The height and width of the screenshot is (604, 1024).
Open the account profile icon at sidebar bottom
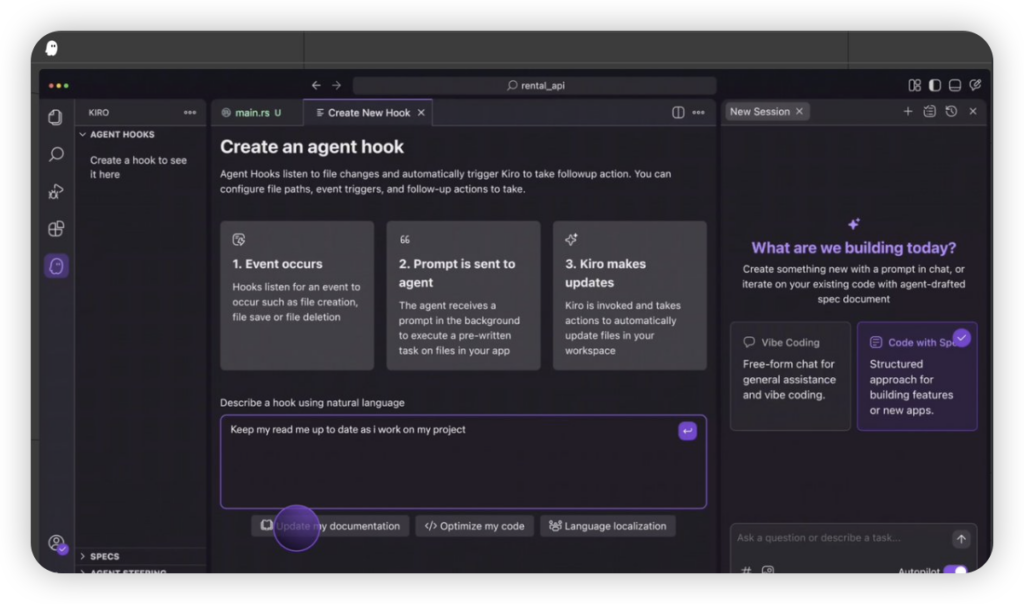pyautogui.click(x=57, y=543)
